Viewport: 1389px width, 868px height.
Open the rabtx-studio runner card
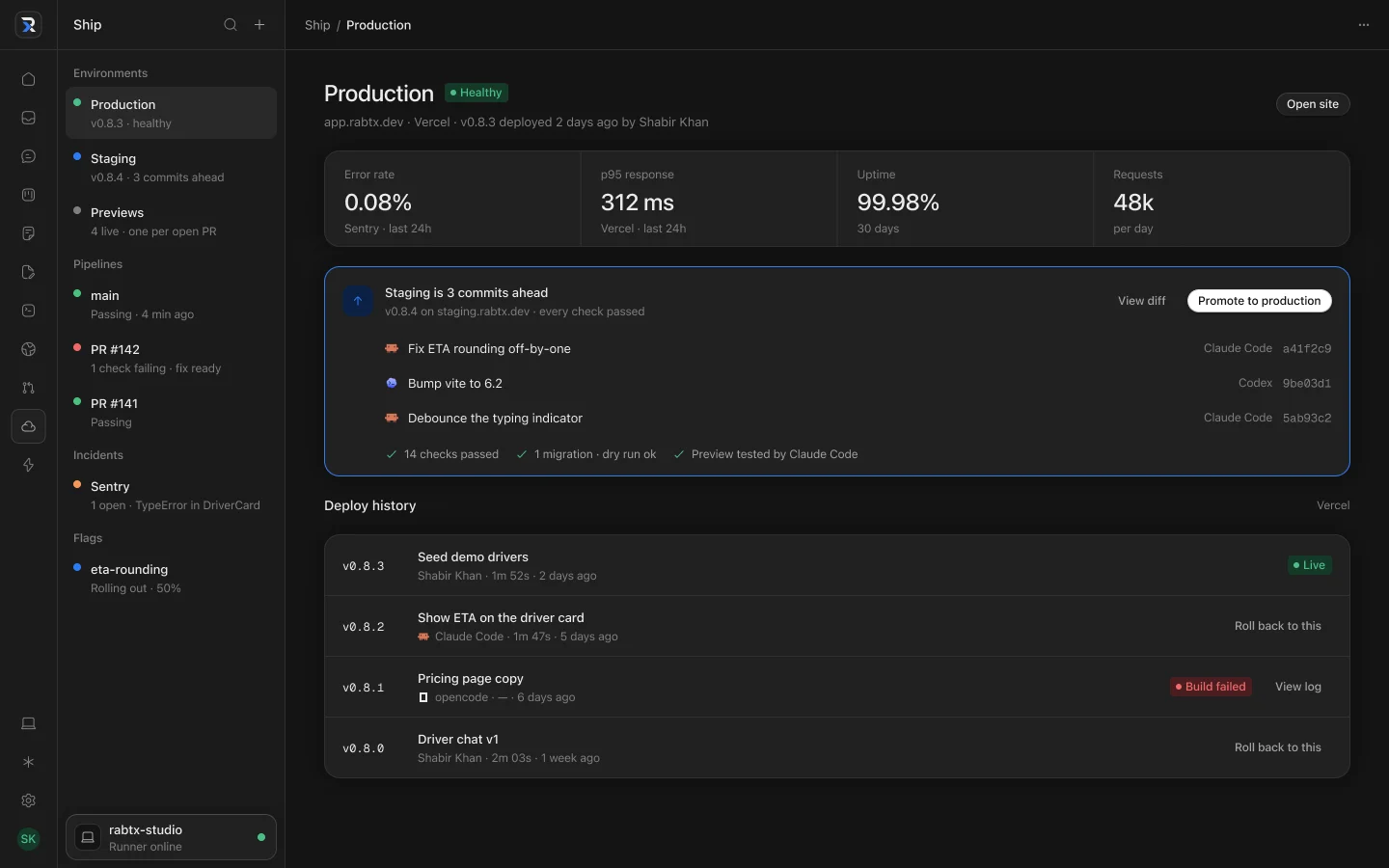(x=171, y=837)
